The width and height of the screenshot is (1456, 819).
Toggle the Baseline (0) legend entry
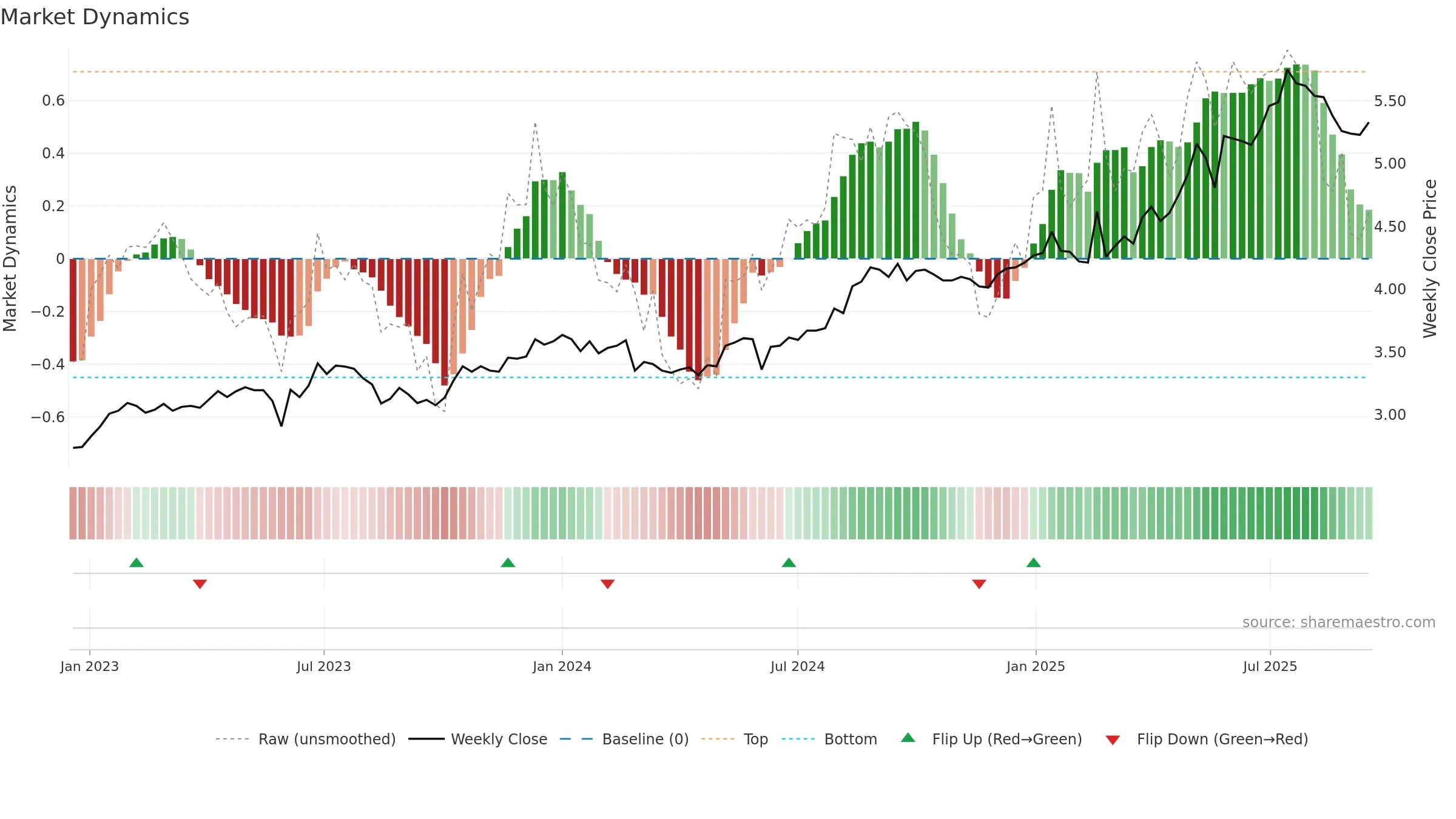pos(624,739)
